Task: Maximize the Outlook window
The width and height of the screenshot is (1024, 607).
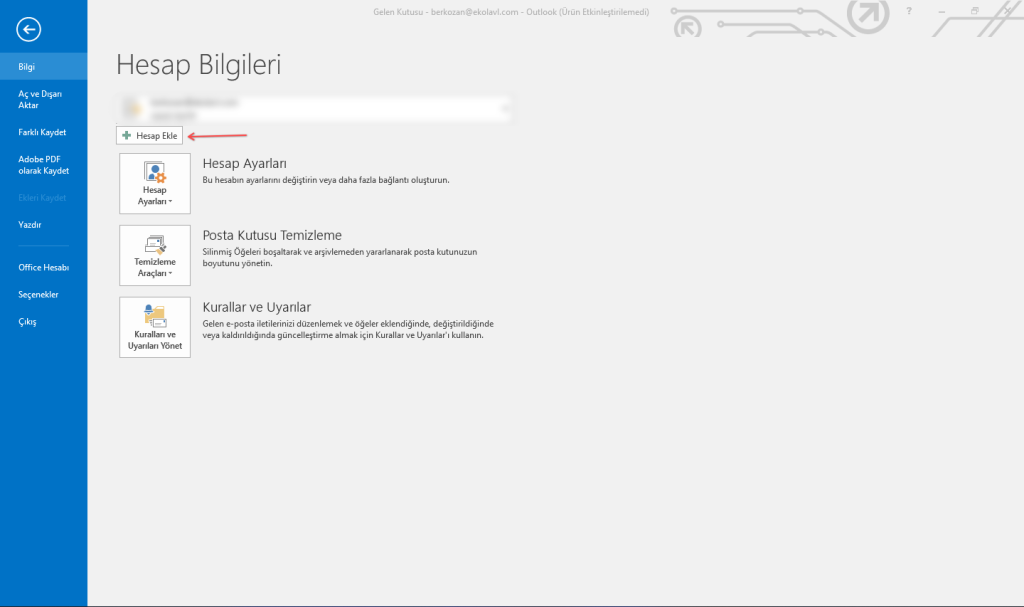Action: tap(974, 11)
